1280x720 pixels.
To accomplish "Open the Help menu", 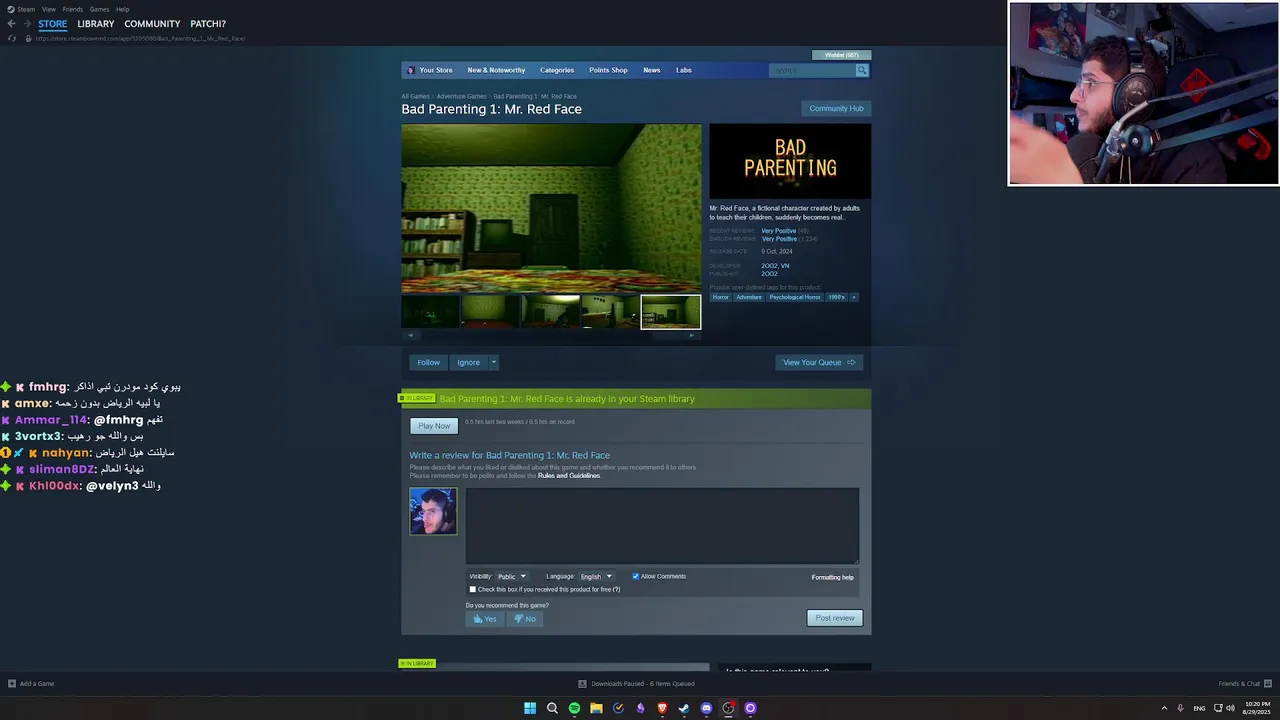I will 122,9.
